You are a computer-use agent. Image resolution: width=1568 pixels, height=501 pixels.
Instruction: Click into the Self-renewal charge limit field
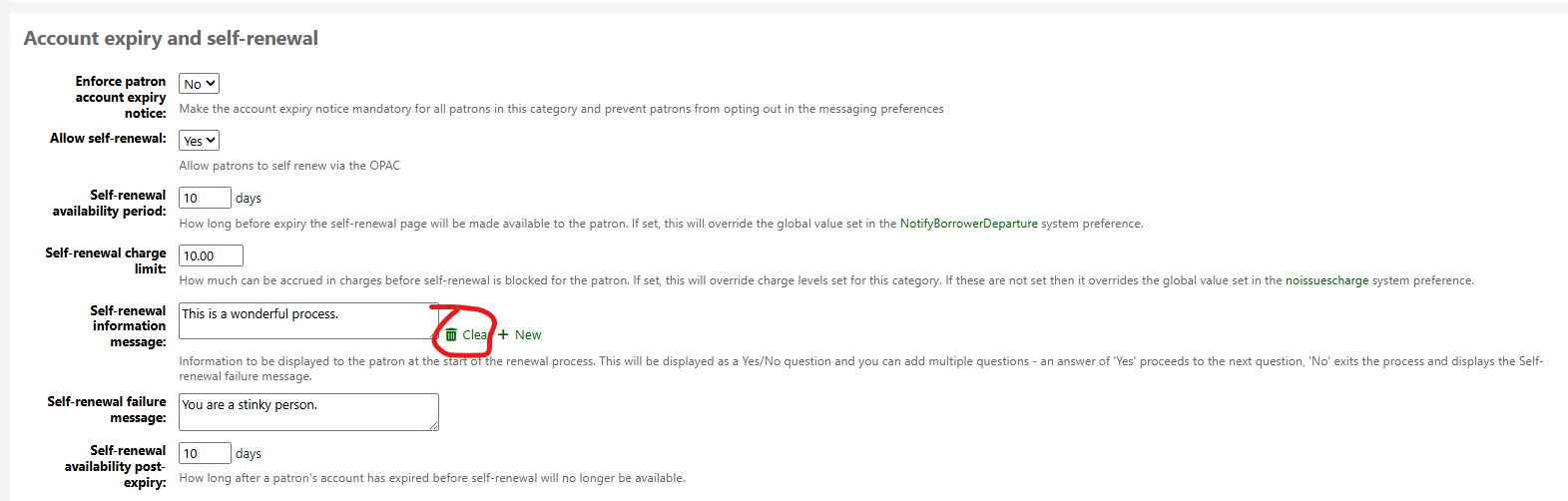211,255
